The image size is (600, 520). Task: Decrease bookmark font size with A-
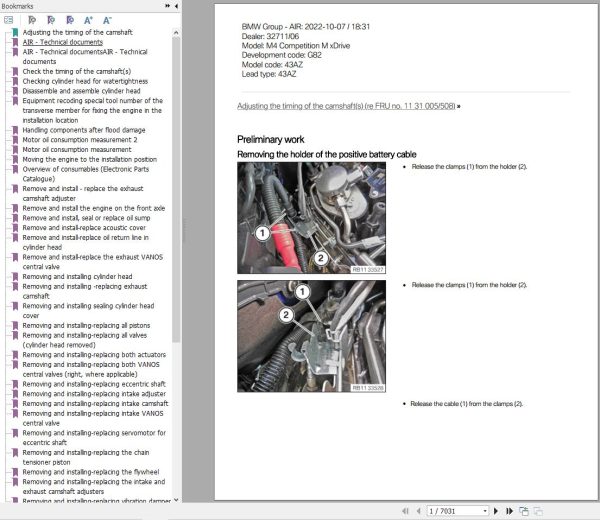107,20
